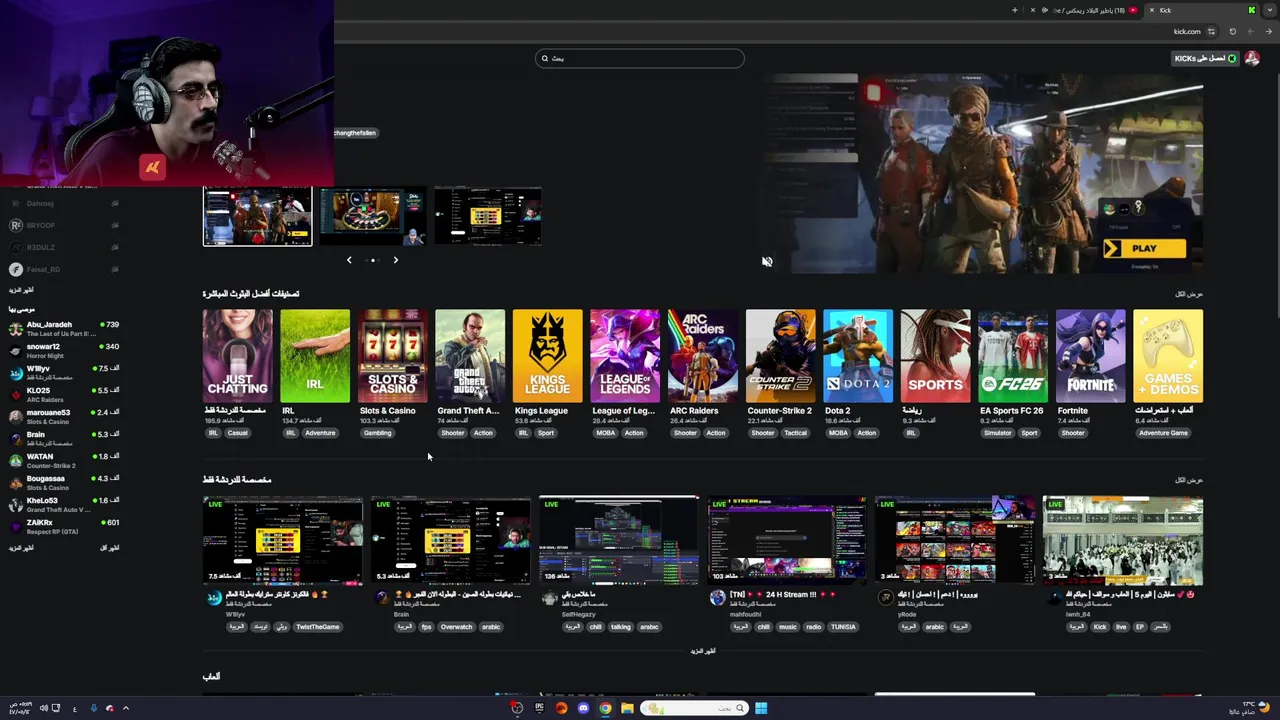Expand the browser tab search dropdown
The height and width of the screenshot is (720, 1280).
click(1271, 10)
